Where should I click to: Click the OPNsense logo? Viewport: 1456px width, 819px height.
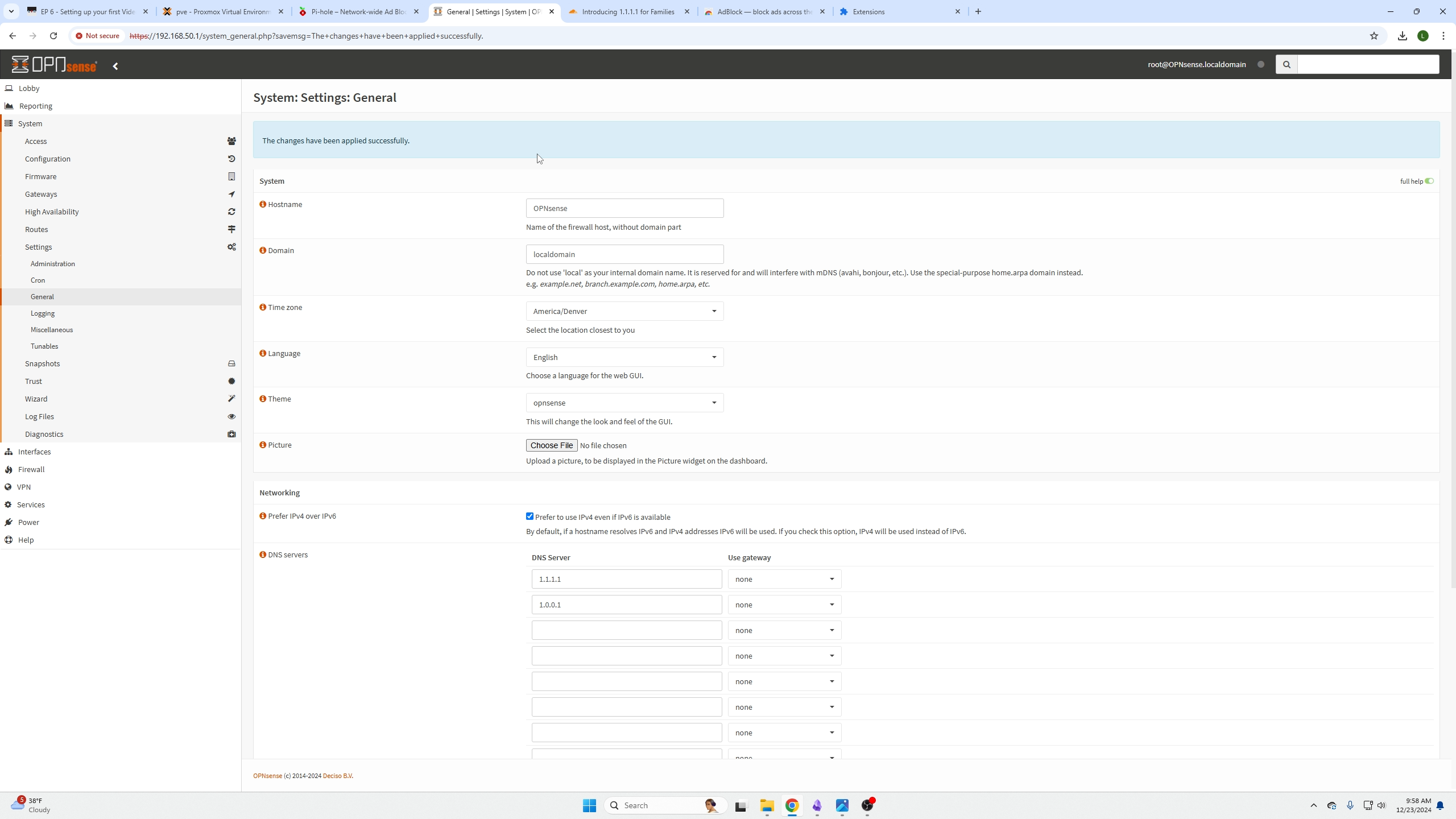point(55,65)
